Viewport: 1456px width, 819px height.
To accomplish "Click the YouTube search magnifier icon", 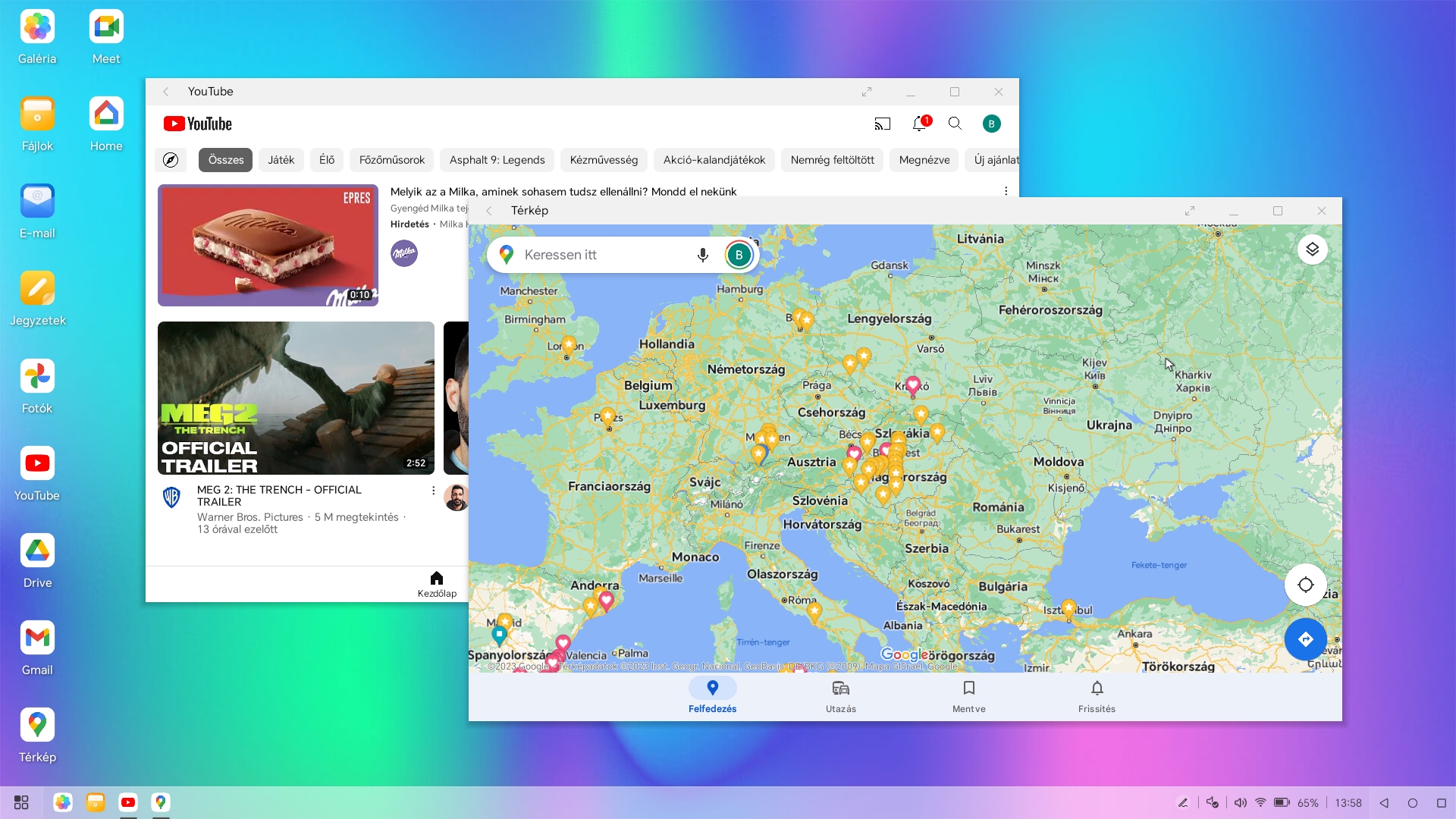I will (x=955, y=124).
